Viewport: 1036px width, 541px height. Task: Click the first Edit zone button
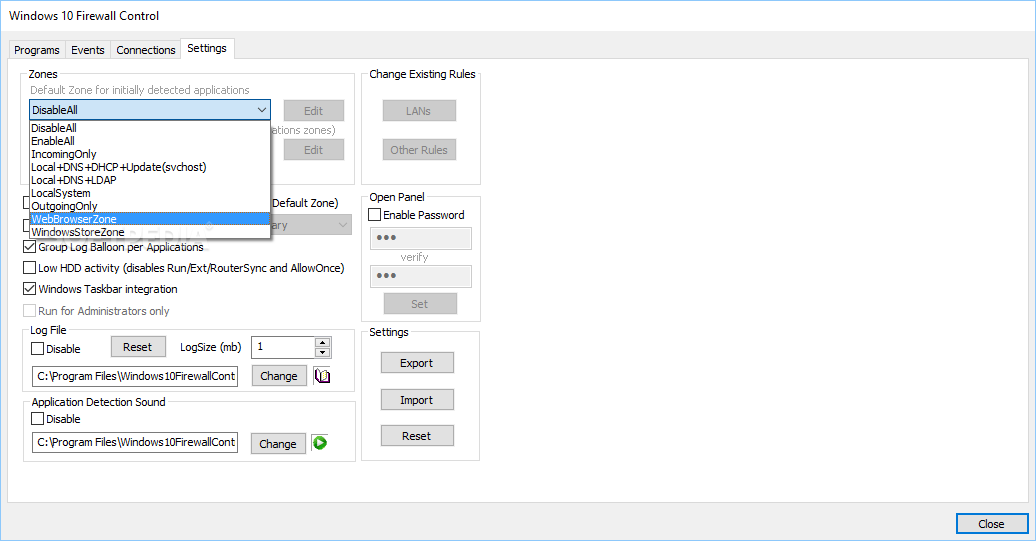314,111
